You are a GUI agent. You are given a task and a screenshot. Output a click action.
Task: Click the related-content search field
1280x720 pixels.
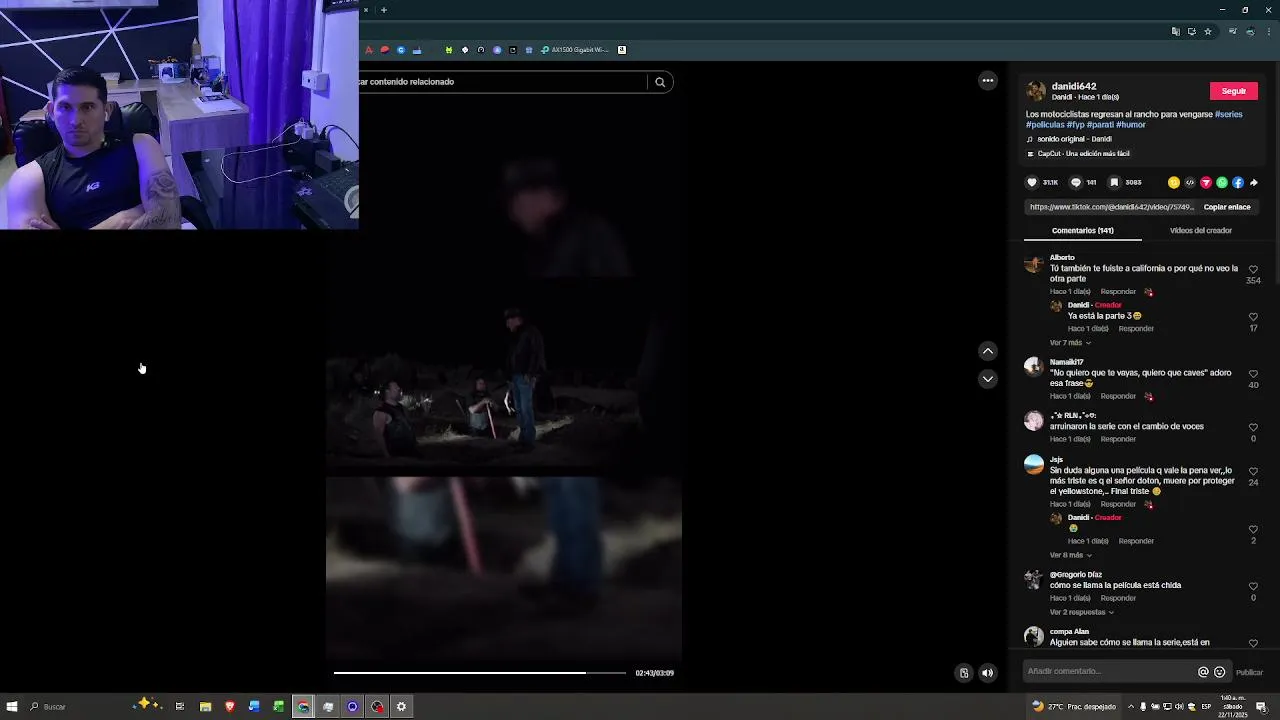click(502, 82)
